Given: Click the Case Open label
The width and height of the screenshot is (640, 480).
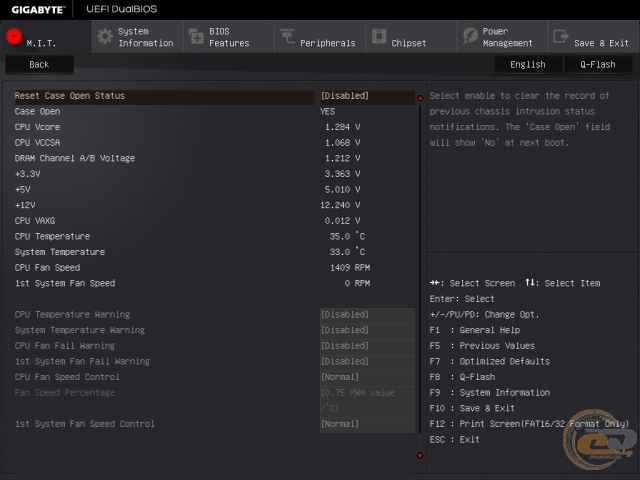Looking at the screenshot, I should [x=38, y=111].
